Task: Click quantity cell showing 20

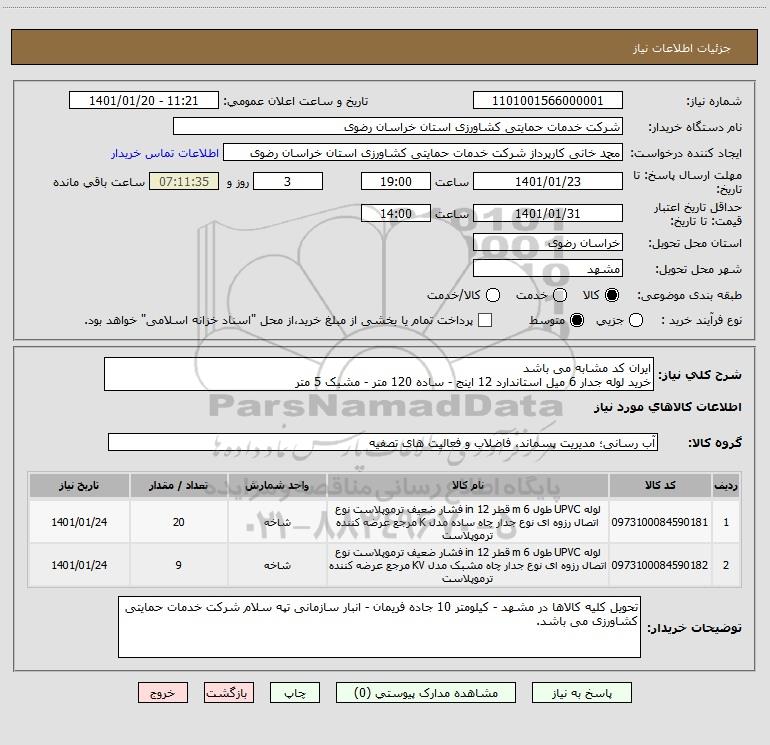Action: 178,522
